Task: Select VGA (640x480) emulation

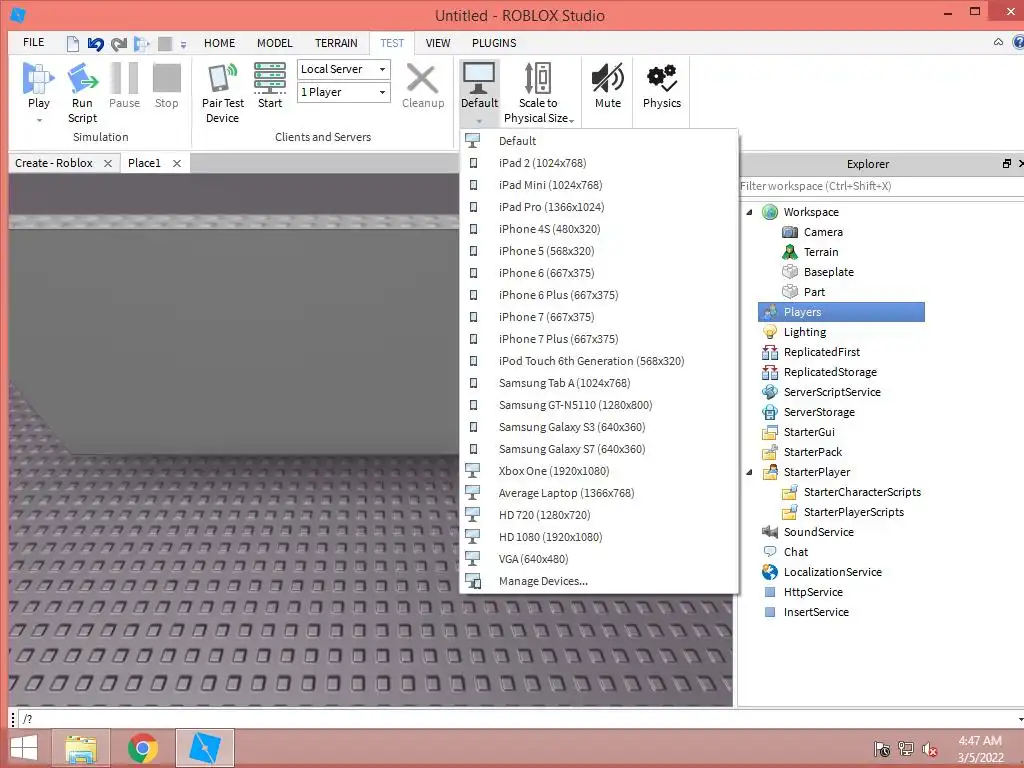Action: [599, 559]
